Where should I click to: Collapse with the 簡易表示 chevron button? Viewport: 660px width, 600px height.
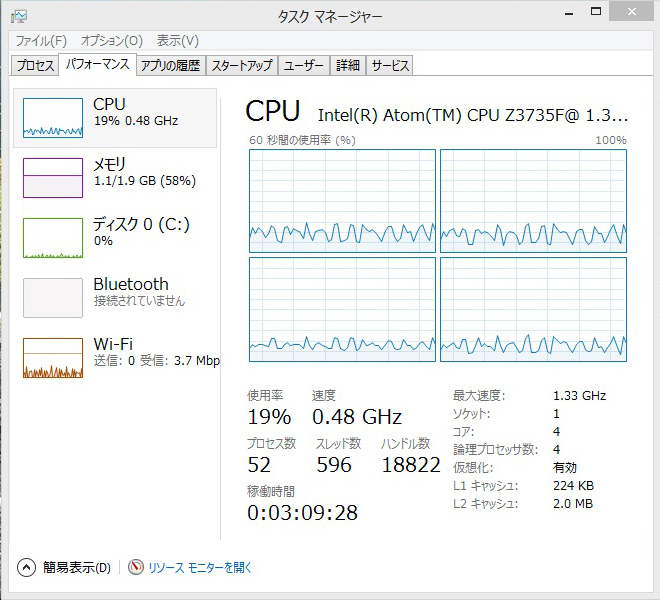26,567
